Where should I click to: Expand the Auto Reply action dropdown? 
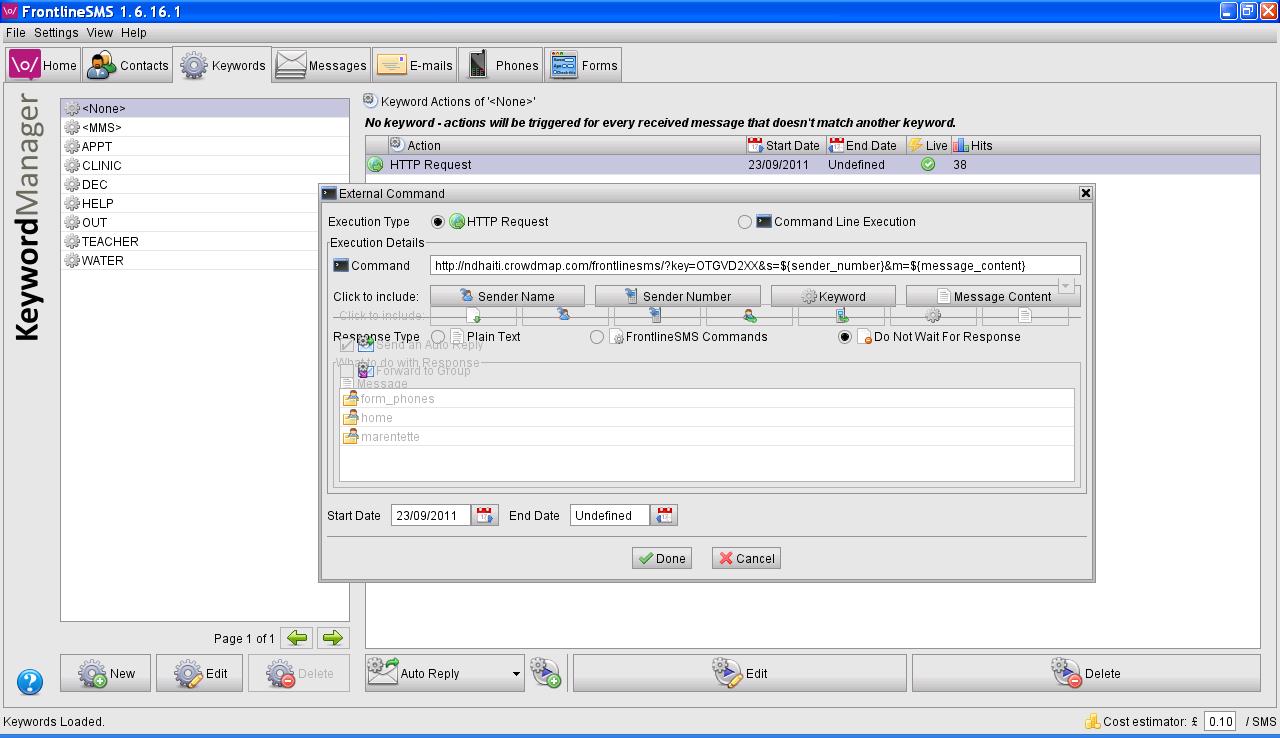(516, 674)
